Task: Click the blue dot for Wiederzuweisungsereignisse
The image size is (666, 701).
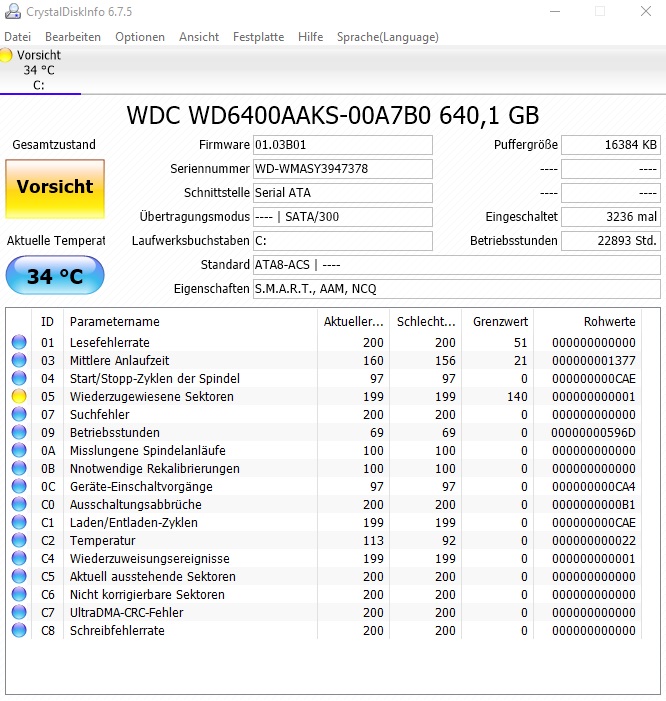Action: click(x=19, y=558)
